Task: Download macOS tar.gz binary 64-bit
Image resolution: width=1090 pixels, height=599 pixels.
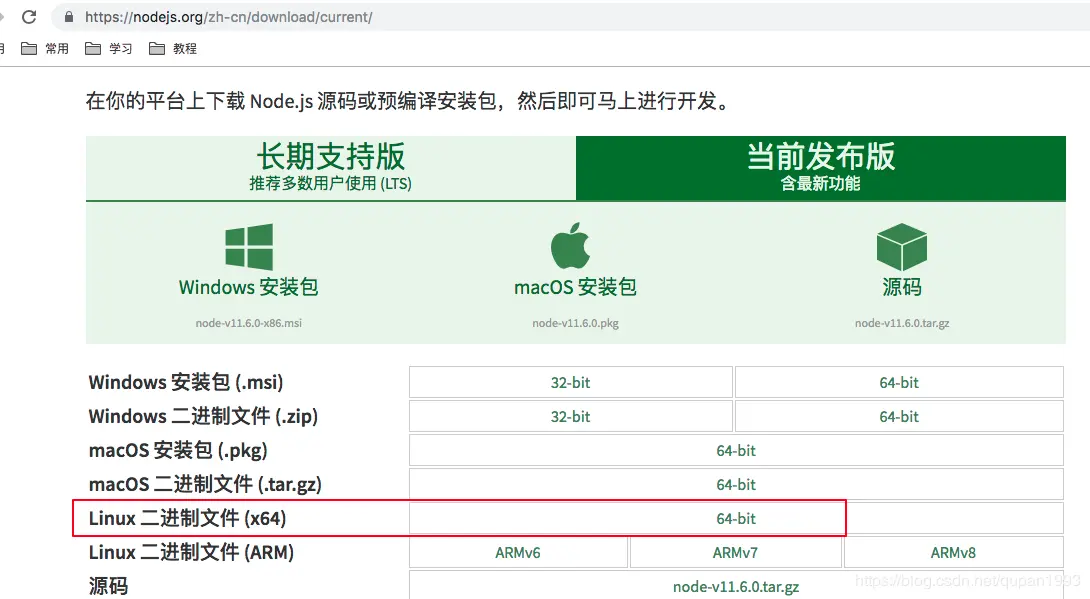Action: [736, 484]
